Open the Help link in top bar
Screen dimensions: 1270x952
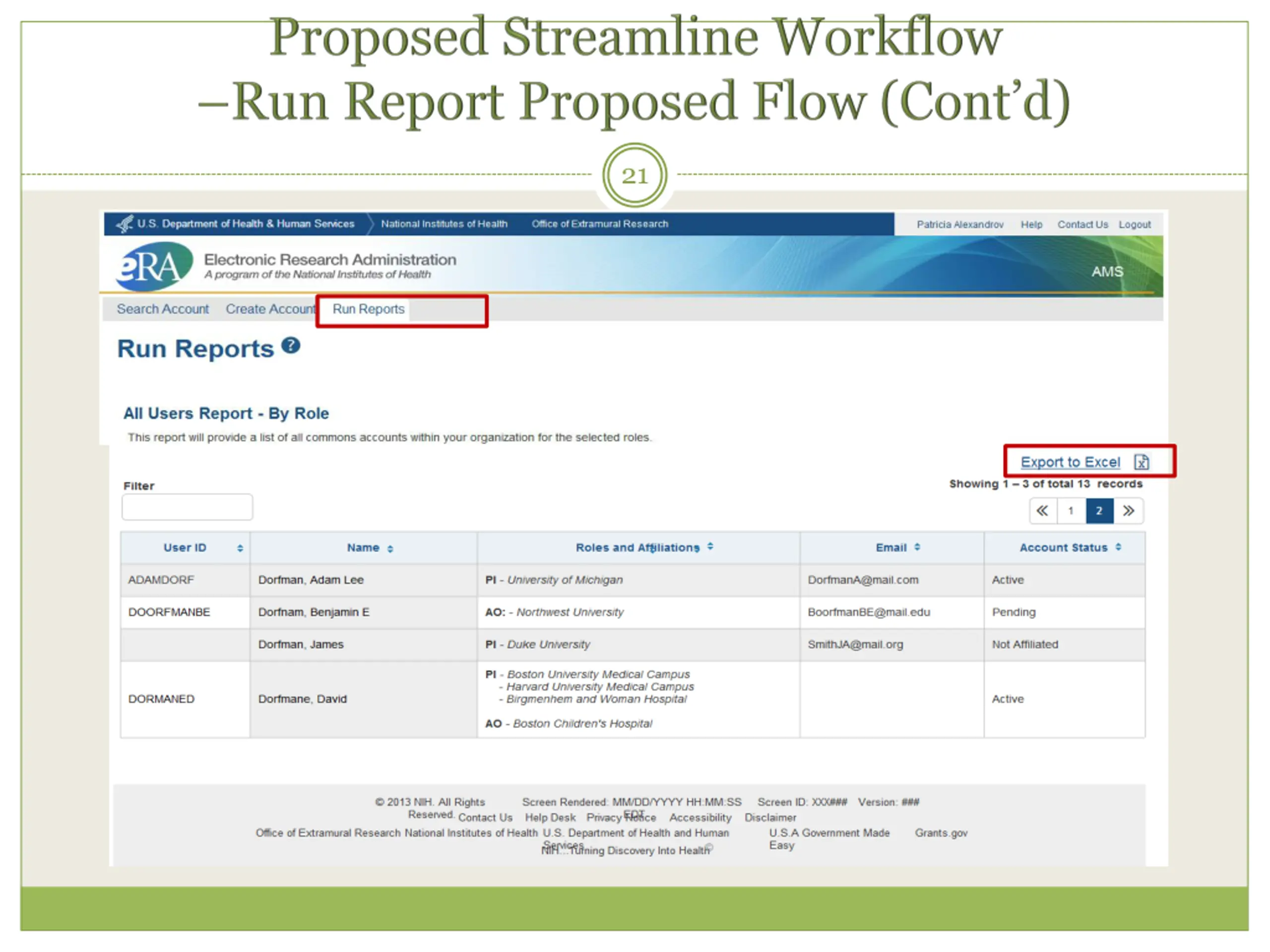tap(1031, 225)
